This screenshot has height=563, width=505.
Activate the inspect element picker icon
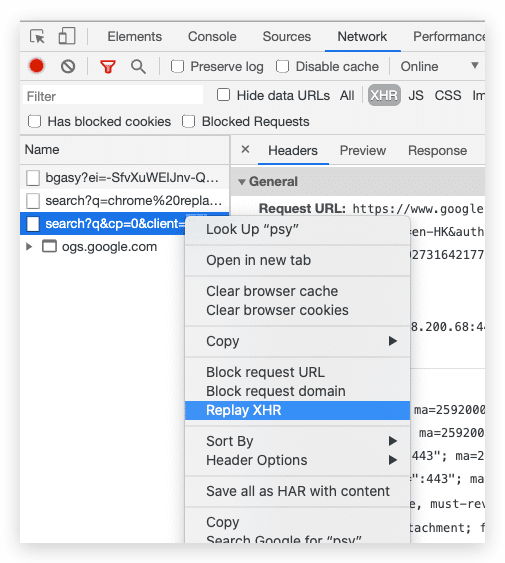click(37, 36)
